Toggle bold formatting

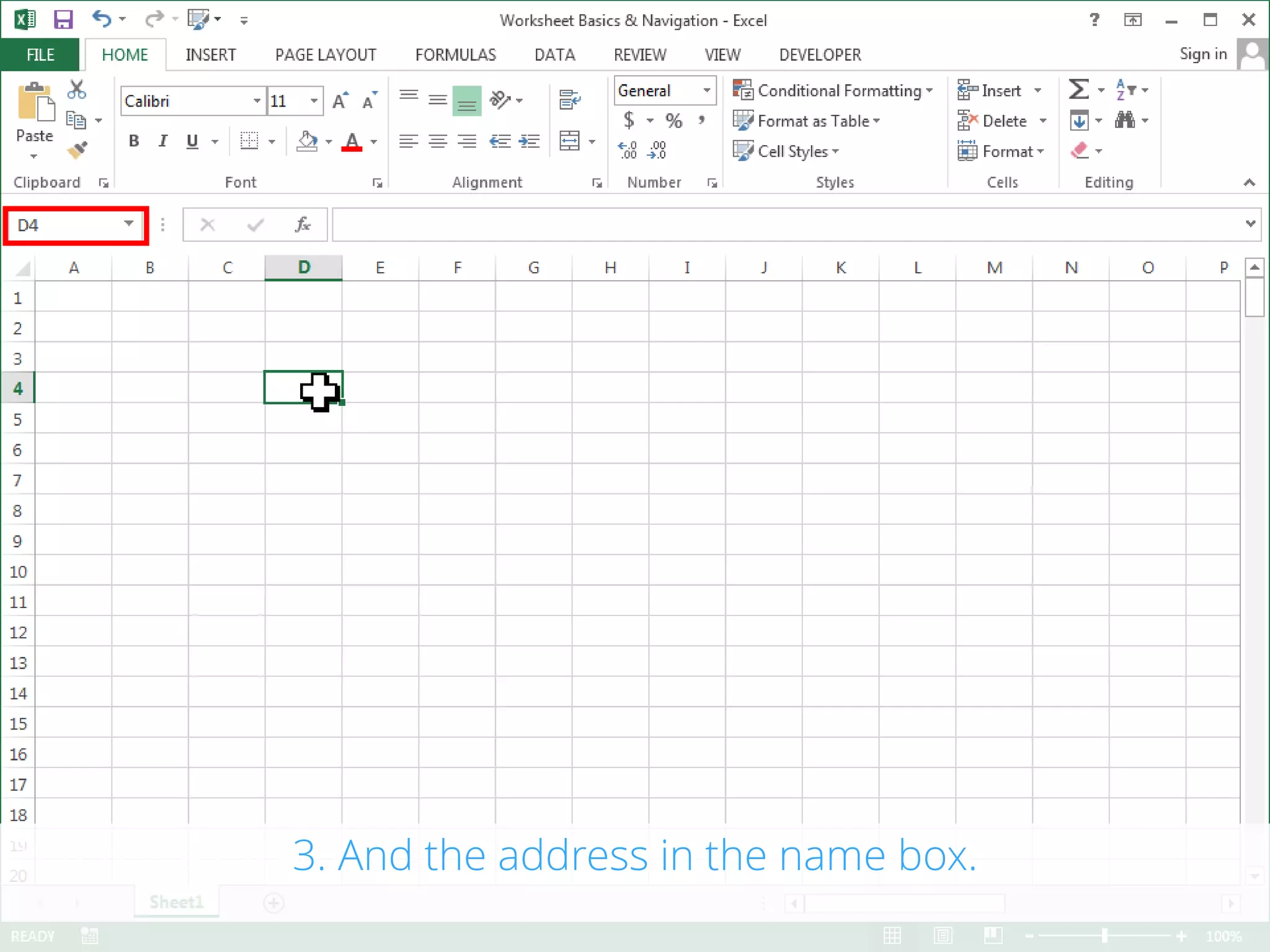(x=133, y=141)
